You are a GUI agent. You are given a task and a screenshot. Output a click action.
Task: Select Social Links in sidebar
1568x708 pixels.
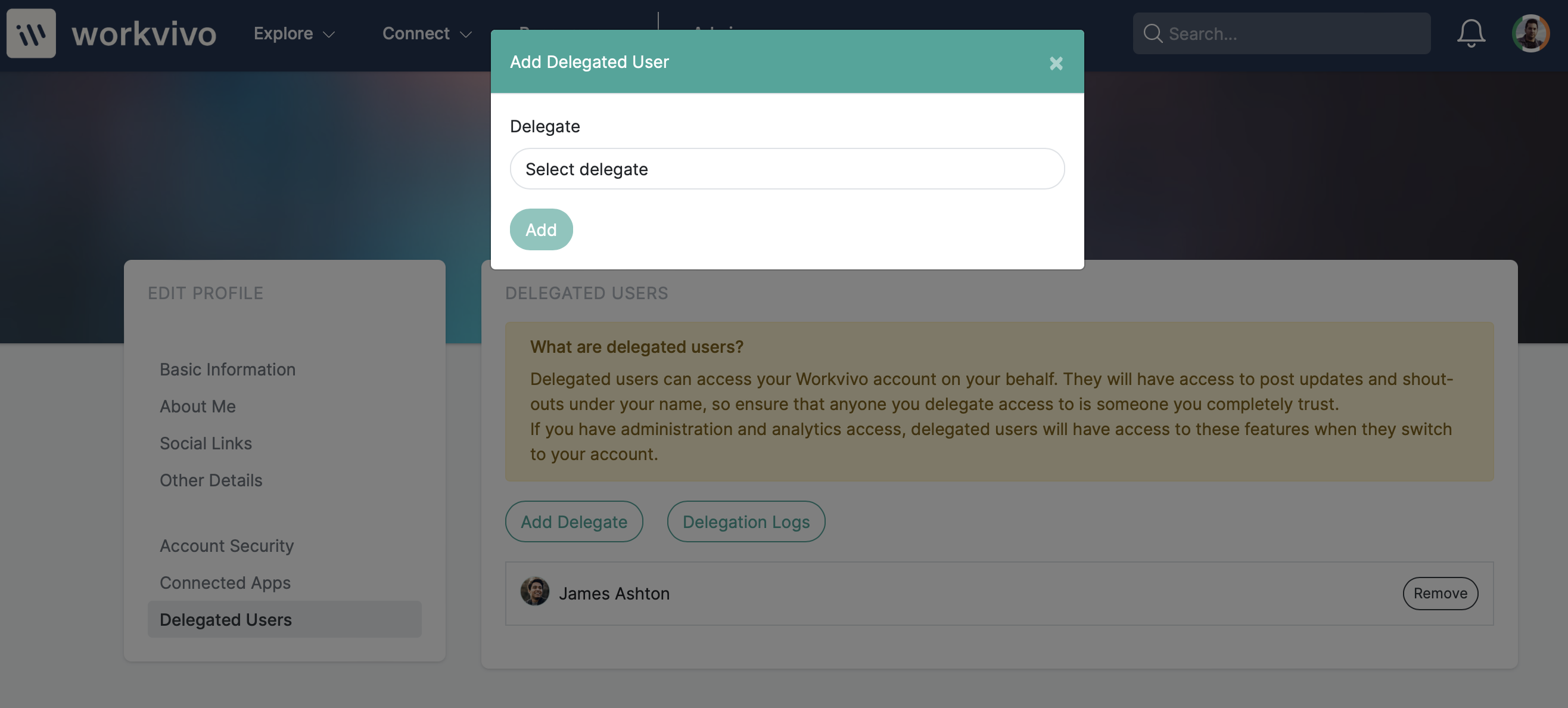click(x=205, y=443)
